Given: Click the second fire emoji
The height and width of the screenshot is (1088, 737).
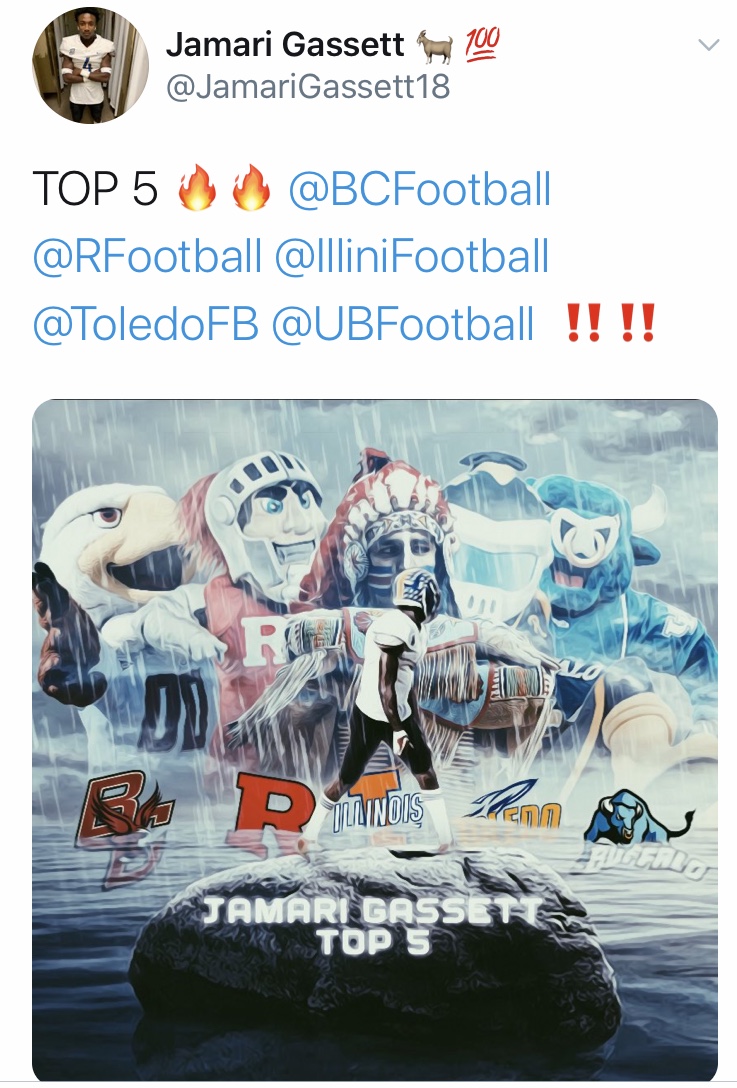Looking at the screenshot, I should tap(251, 188).
